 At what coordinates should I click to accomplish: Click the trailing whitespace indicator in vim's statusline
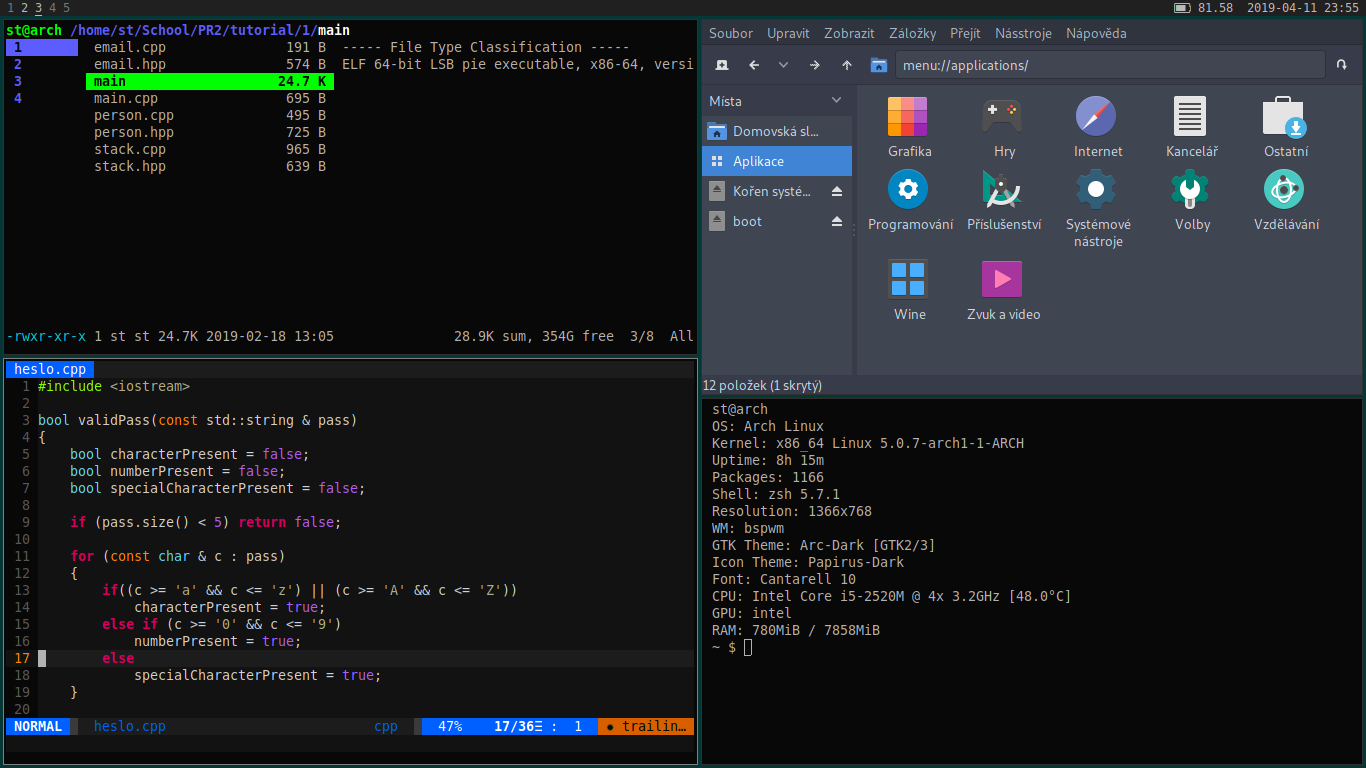pos(645,726)
